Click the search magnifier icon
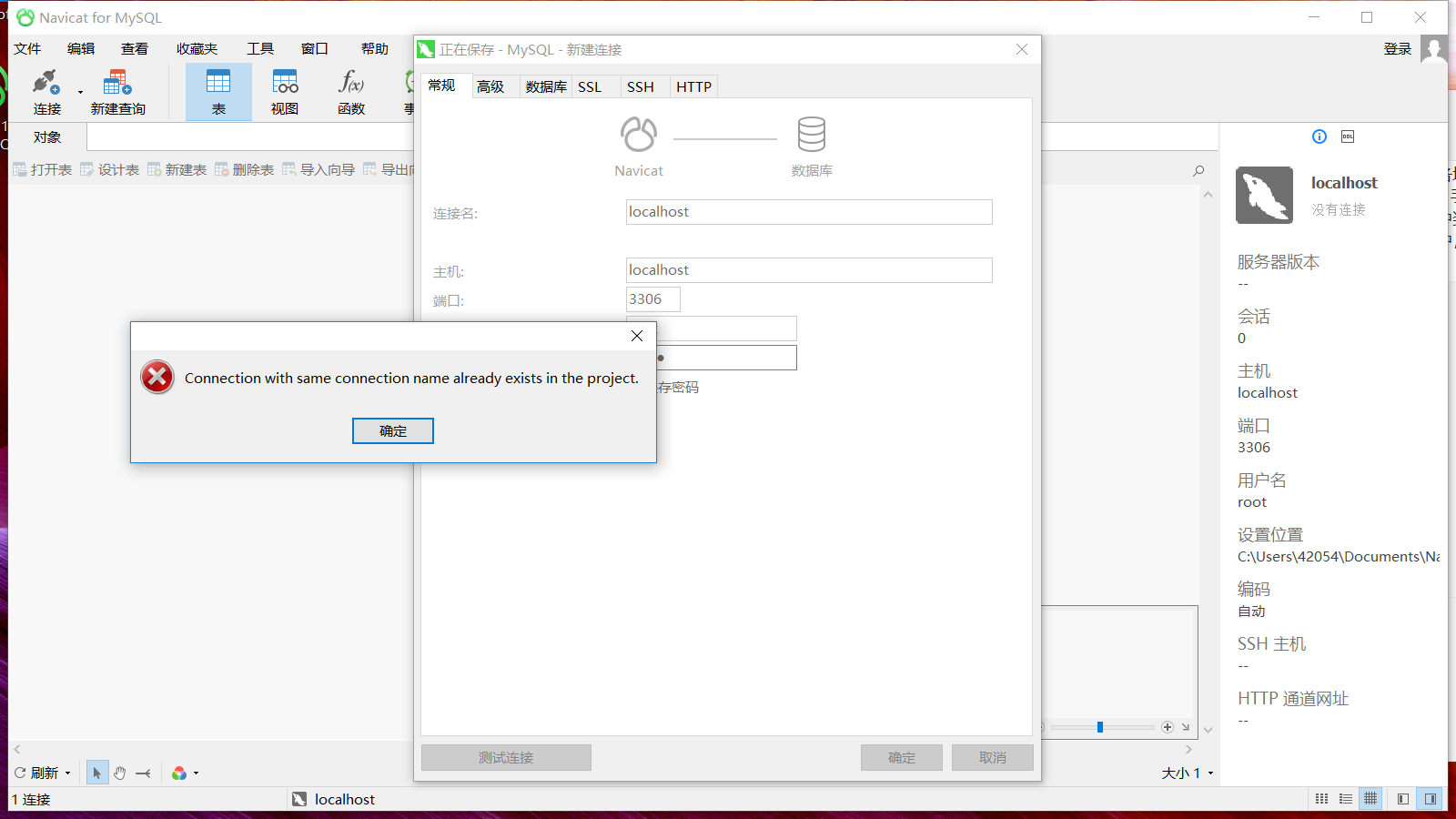The height and width of the screenshot is (819, 1456). coord(1198,171)
